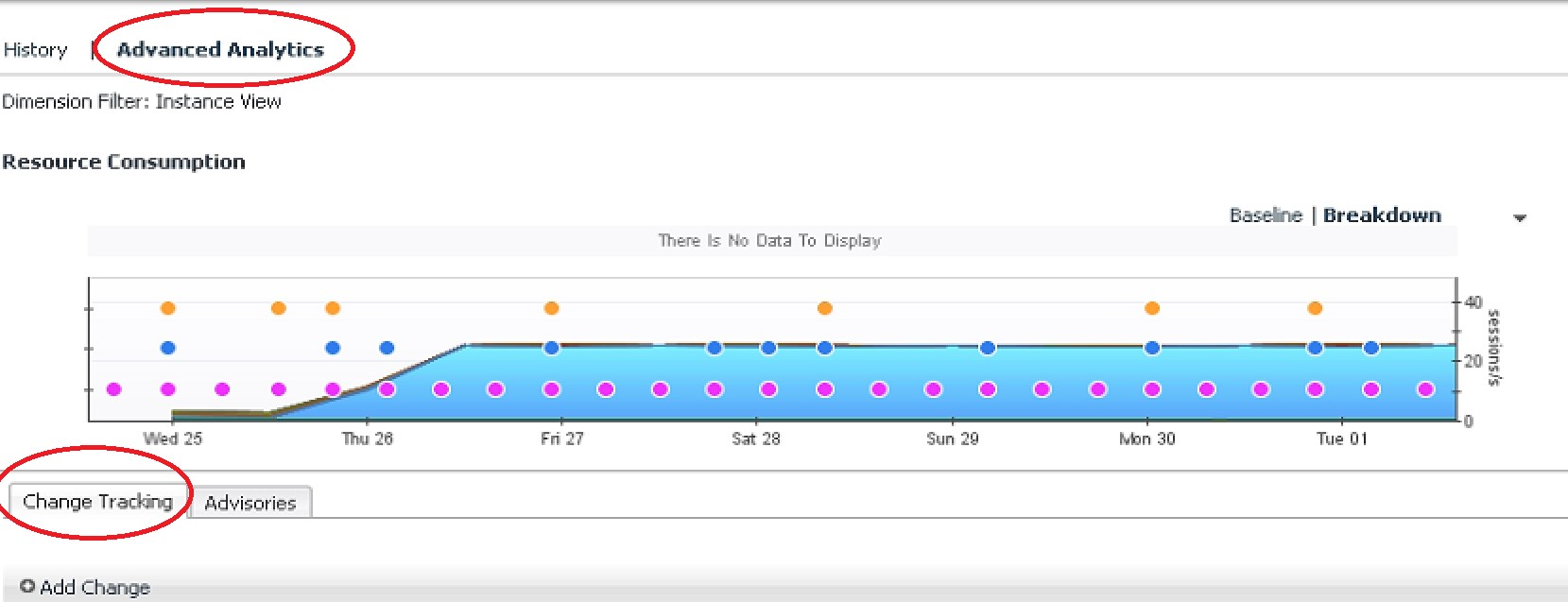Click blue marker above Mon 30
Viewport: 1568px width, 602px height.
pyautogui.click(x=1152, y=348)
